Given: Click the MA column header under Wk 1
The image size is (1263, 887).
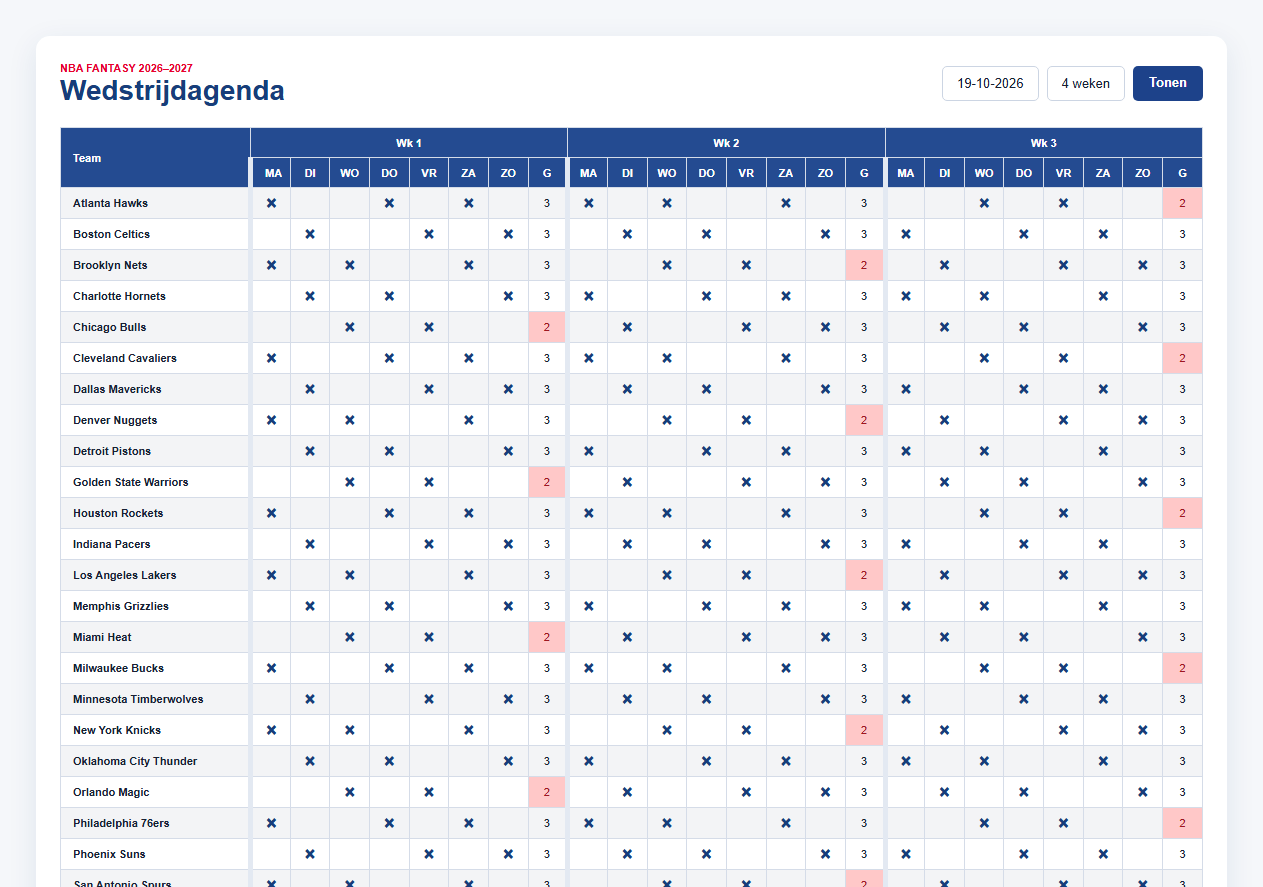Looking at the screenshot, I should pyautogui.click(x=273, y=173).
